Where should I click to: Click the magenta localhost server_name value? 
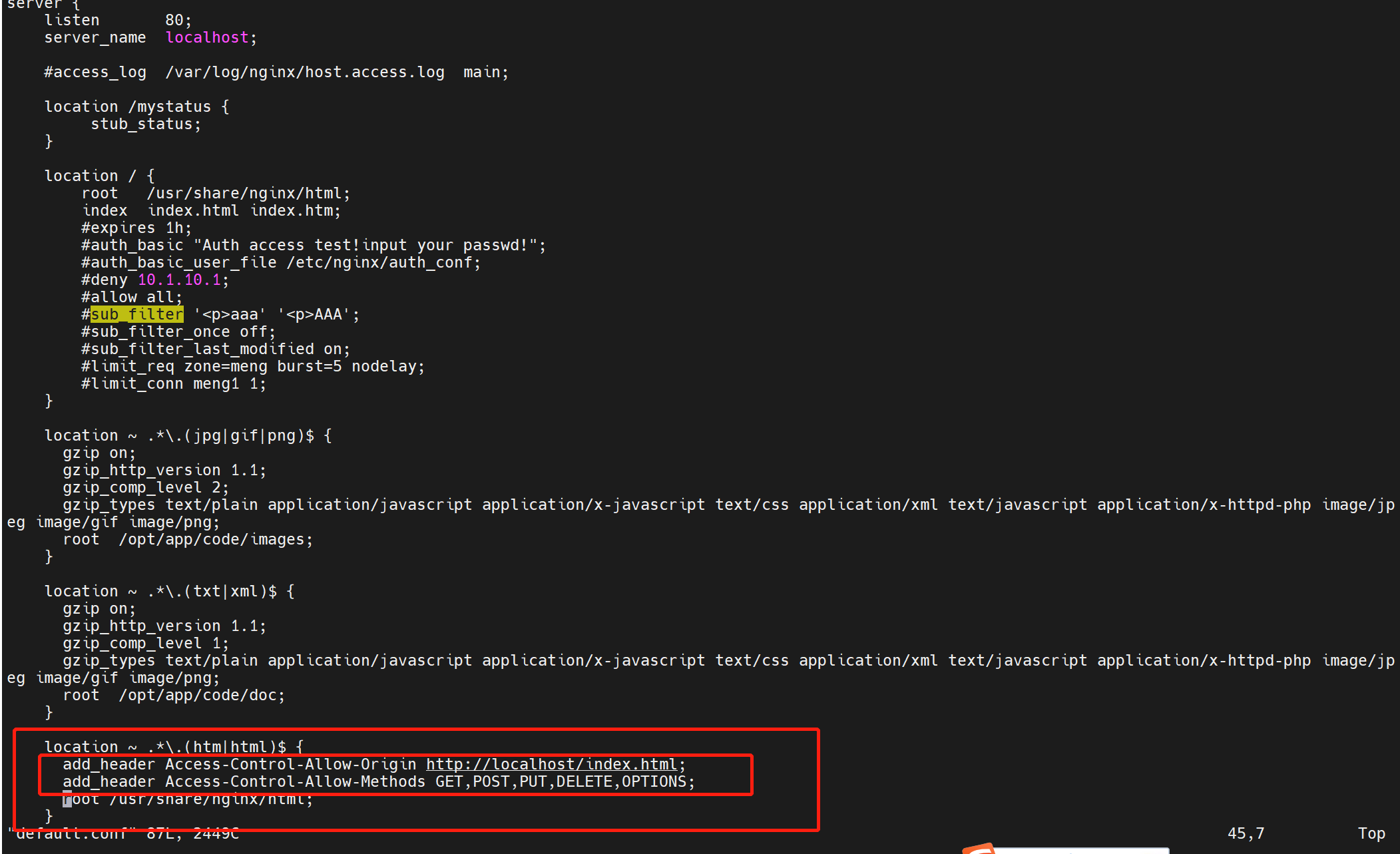coord(206,37)
